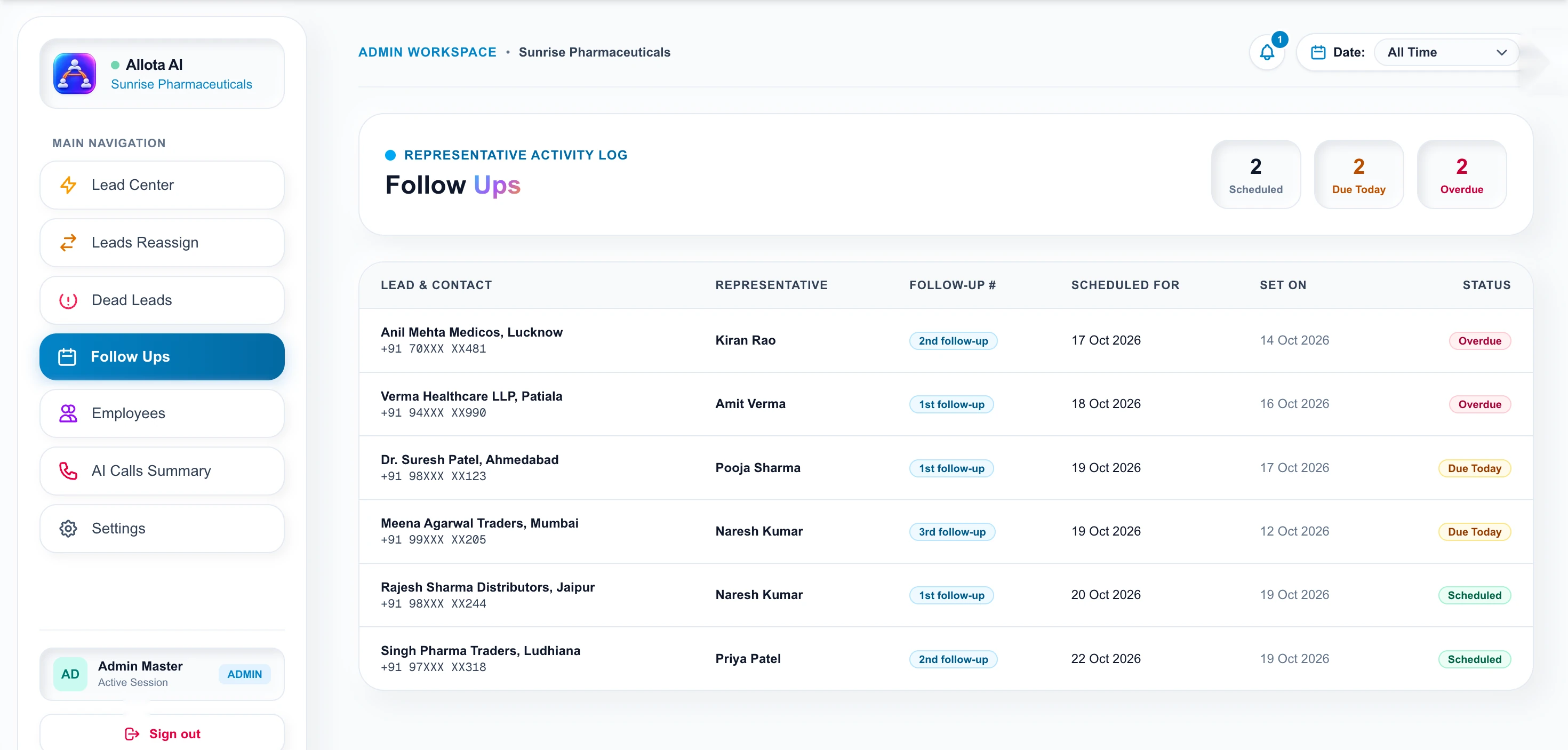This screenshot has height=750, width=1568.
Task: Click the Allota AI app logo
Action: (74, 74)
